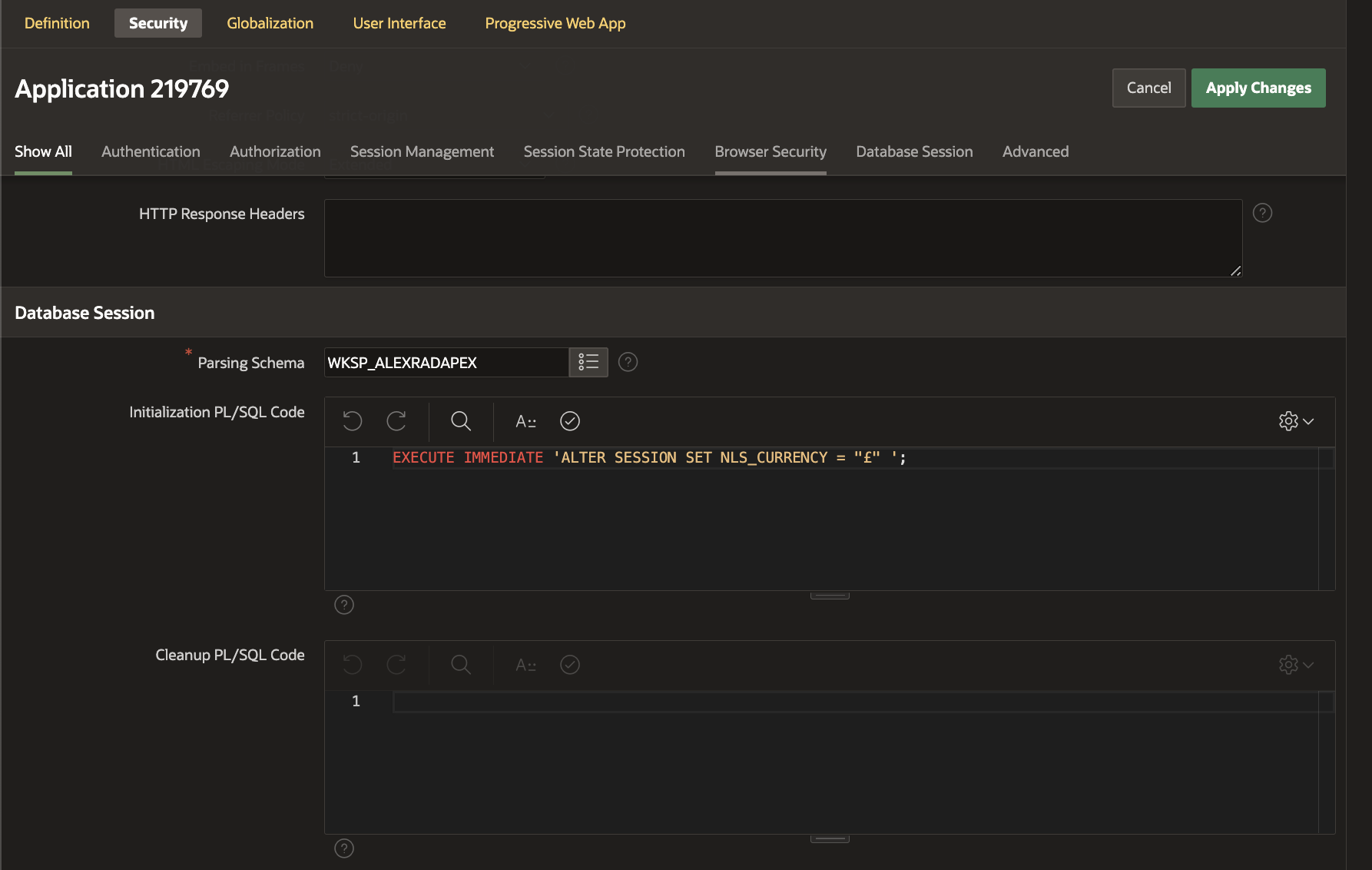Show help for HTTP Response Headers

point(1262,213)
